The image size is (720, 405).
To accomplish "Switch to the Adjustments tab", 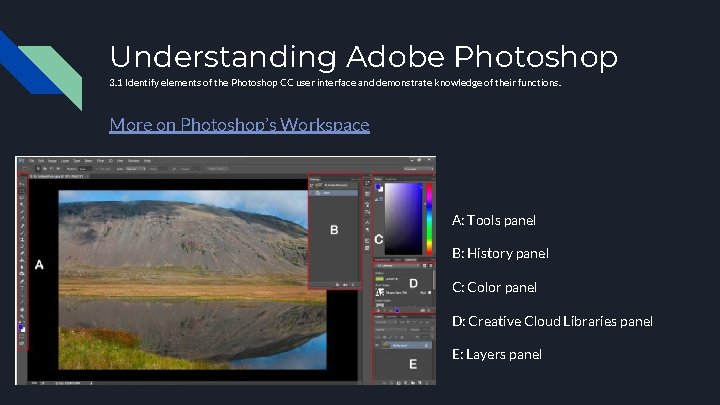I will click(x=382, y=260).
